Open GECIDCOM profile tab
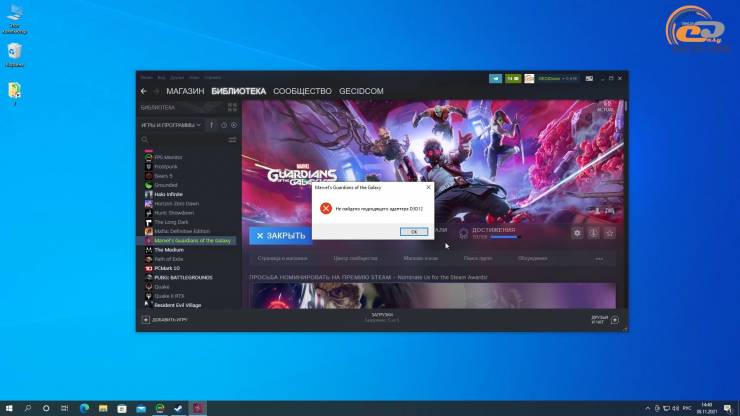This screenshot has height=416, width=740. [361, 91]
